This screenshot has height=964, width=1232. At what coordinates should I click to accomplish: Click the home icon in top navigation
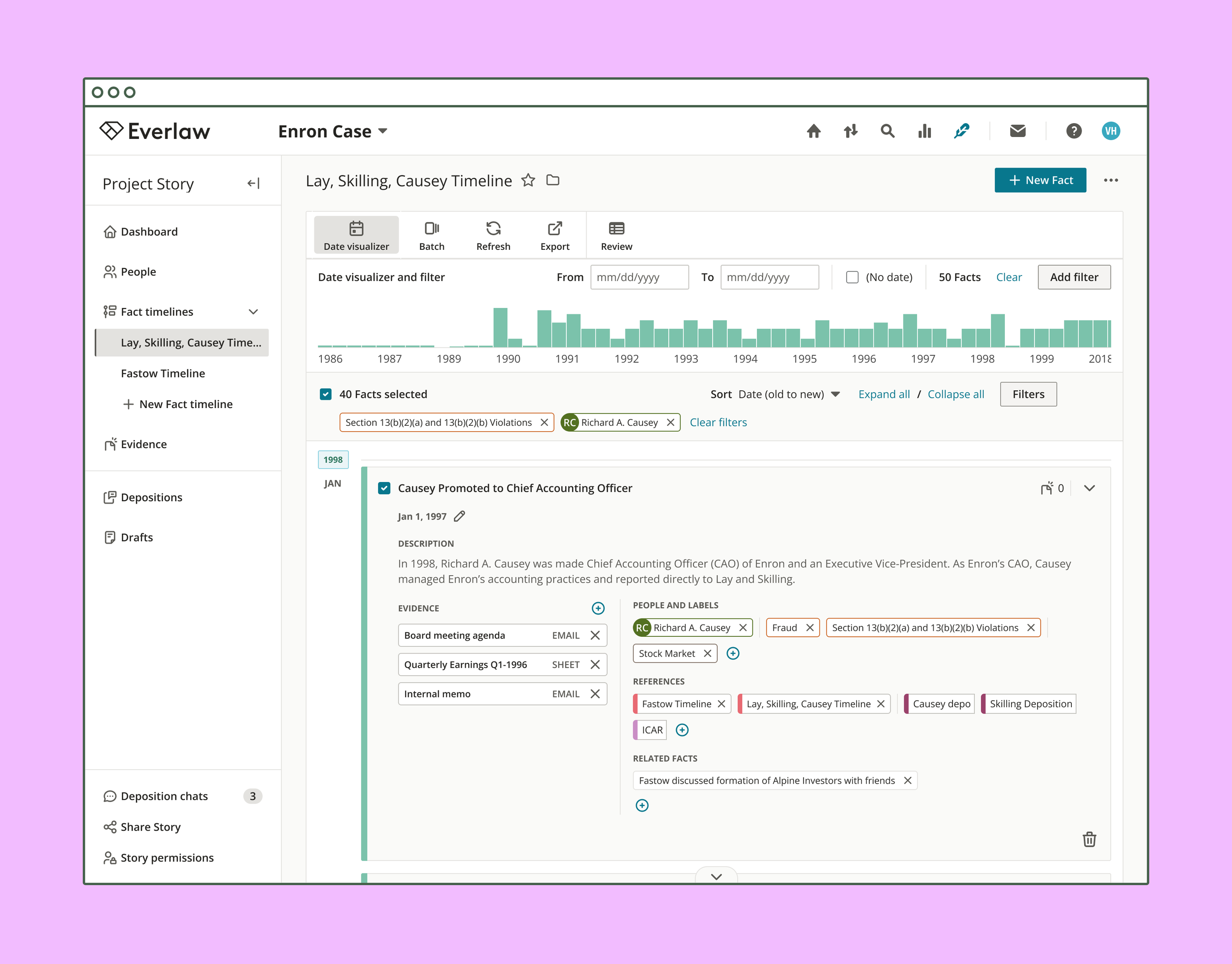[813, 131]
